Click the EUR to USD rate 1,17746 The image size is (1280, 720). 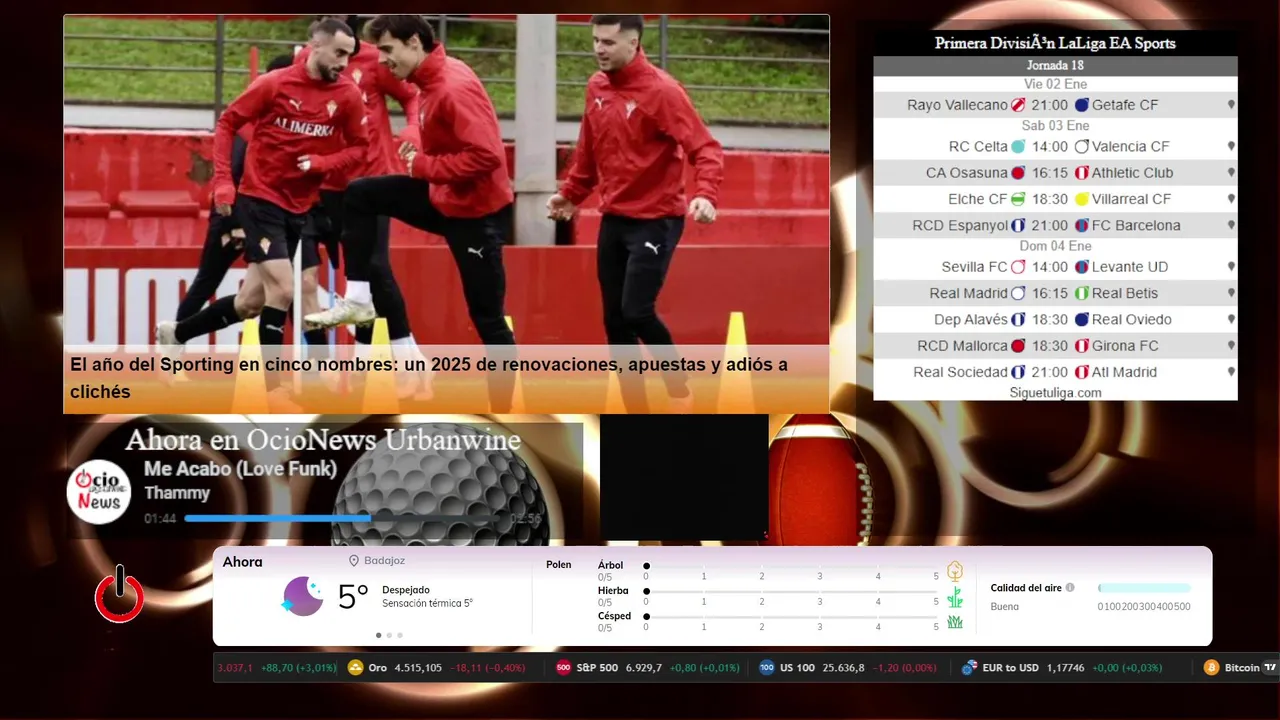point(1065,668)
